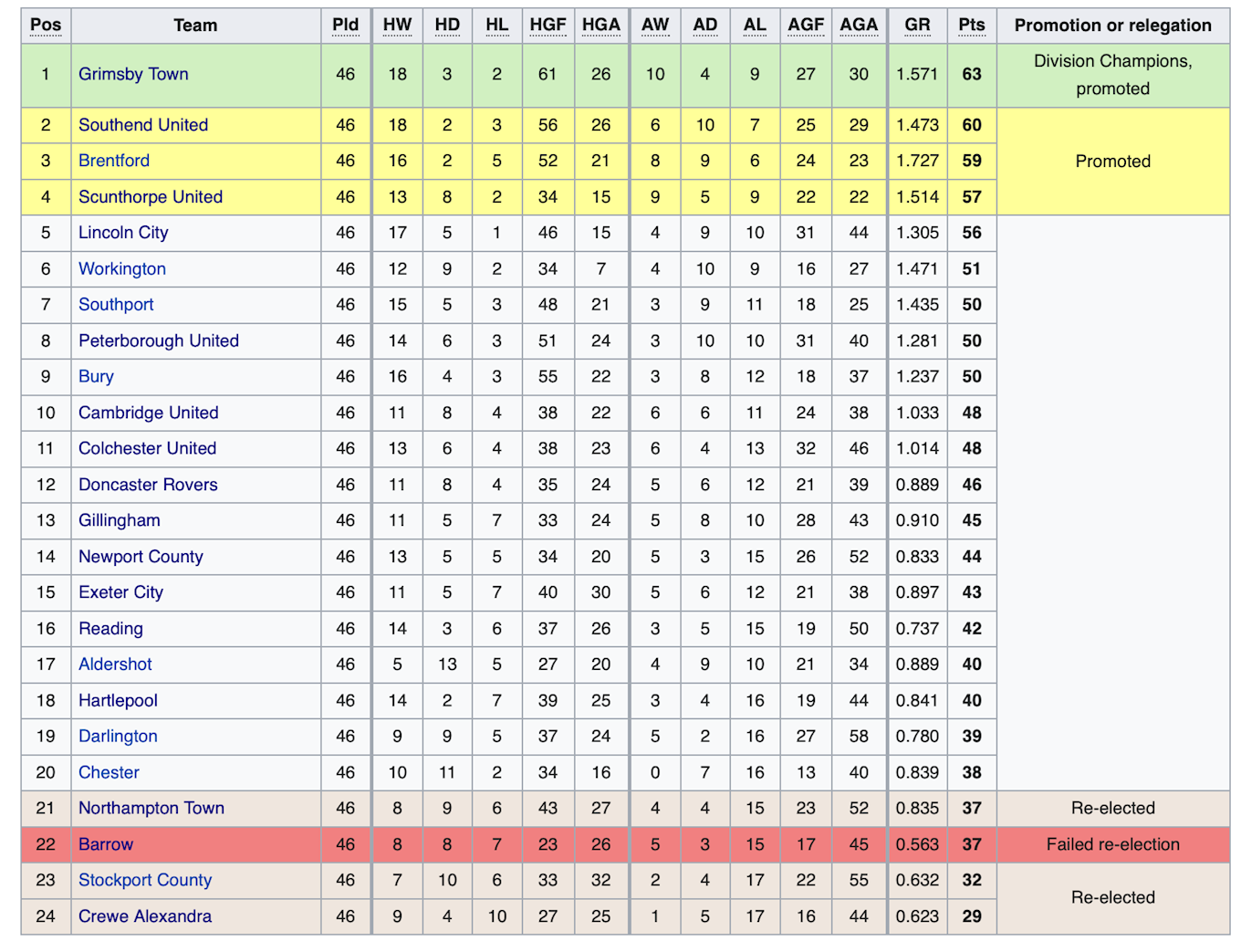Open the Reading team link
The image size is (1241, 952).
110,629
